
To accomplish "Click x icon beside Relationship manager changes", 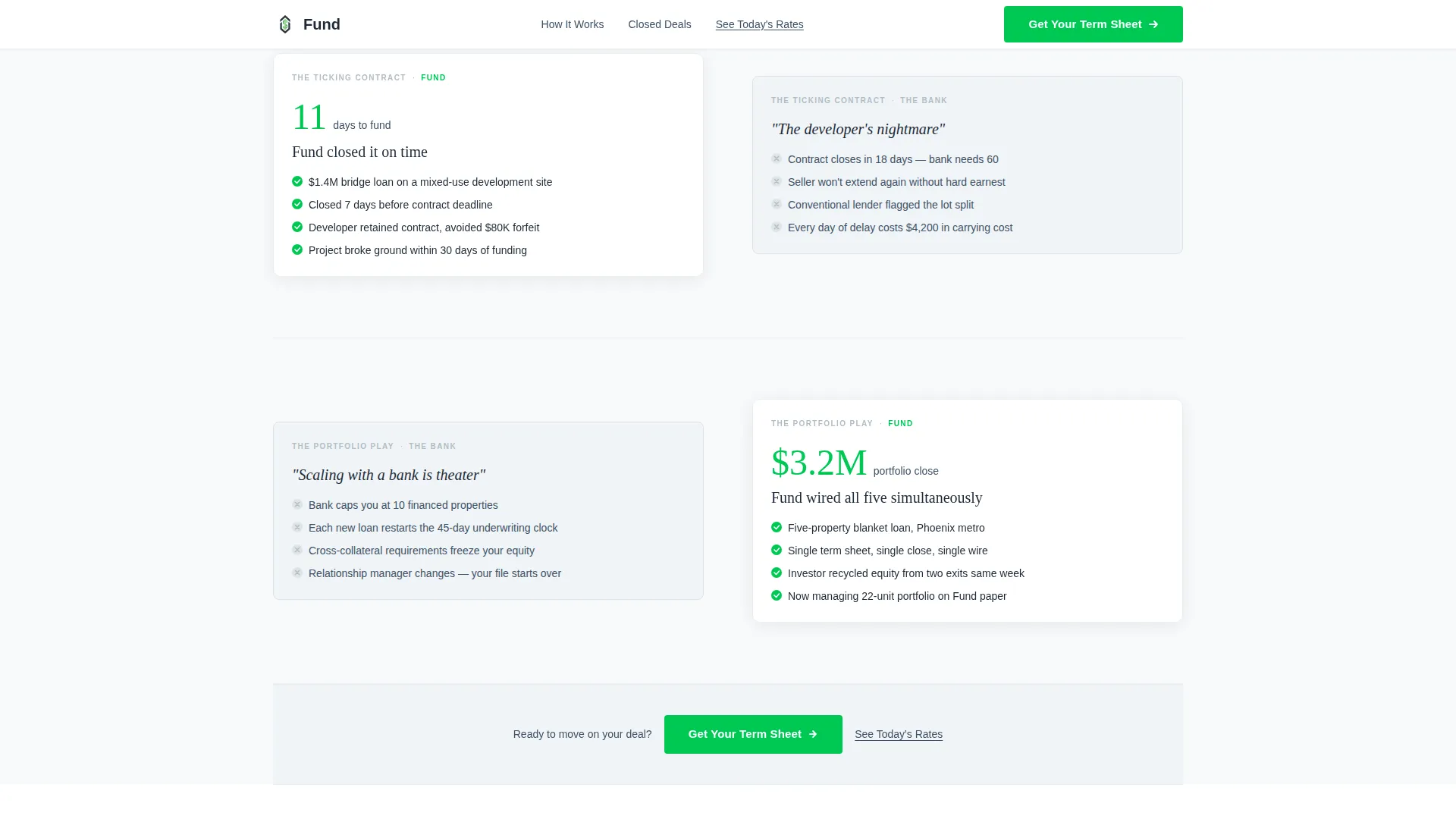I will pyautogui.click(x=297, y=573).
